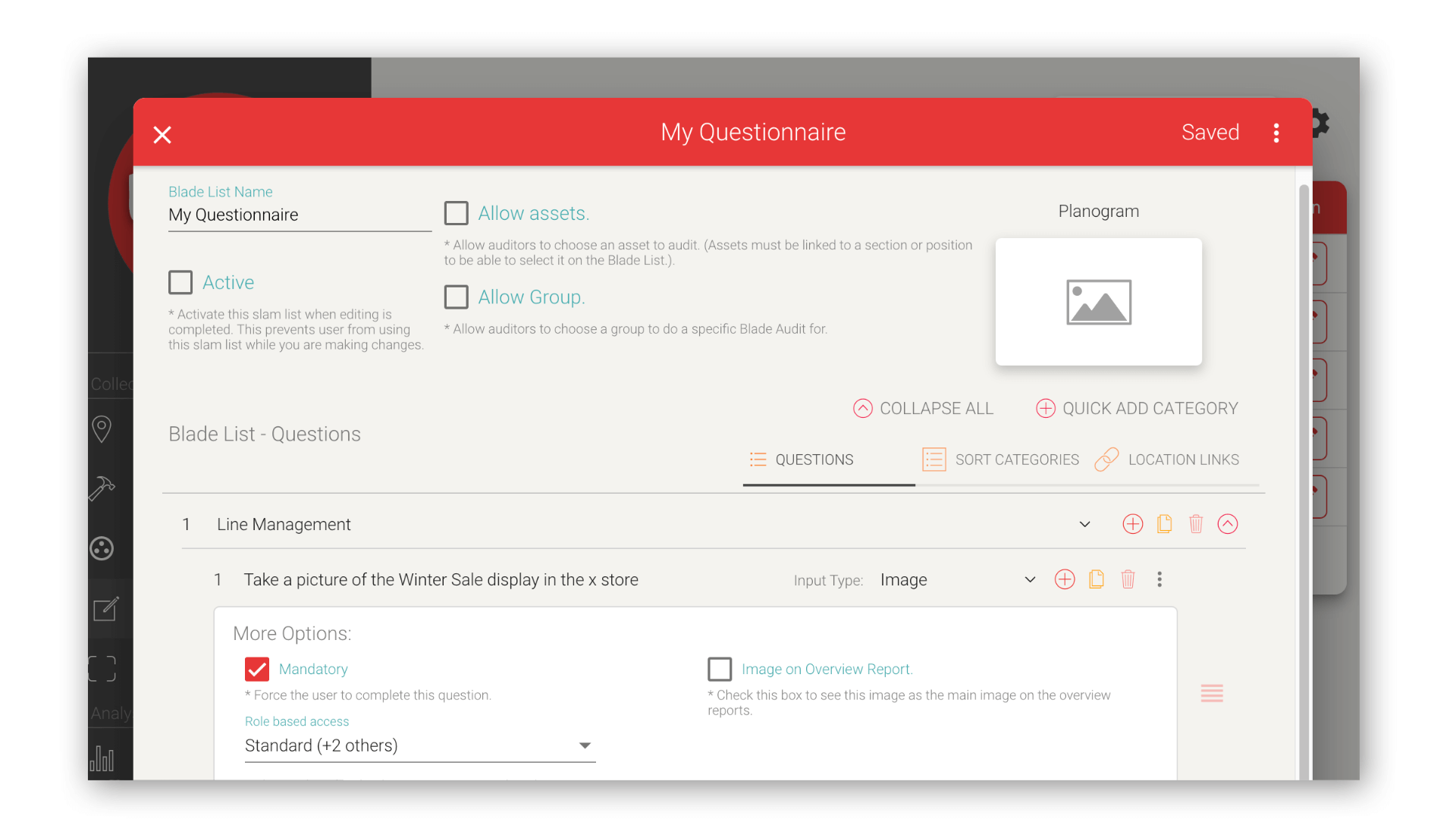The width and height of the screenshot is (1456, 819).
Task: Copy the Winter Sale picture question
Action: (1096, 579)
